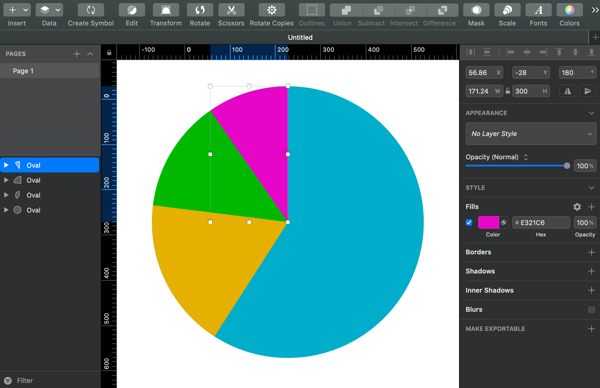Click the Create Symbol toolbar icon
The image size is (600, 388).
91,10
